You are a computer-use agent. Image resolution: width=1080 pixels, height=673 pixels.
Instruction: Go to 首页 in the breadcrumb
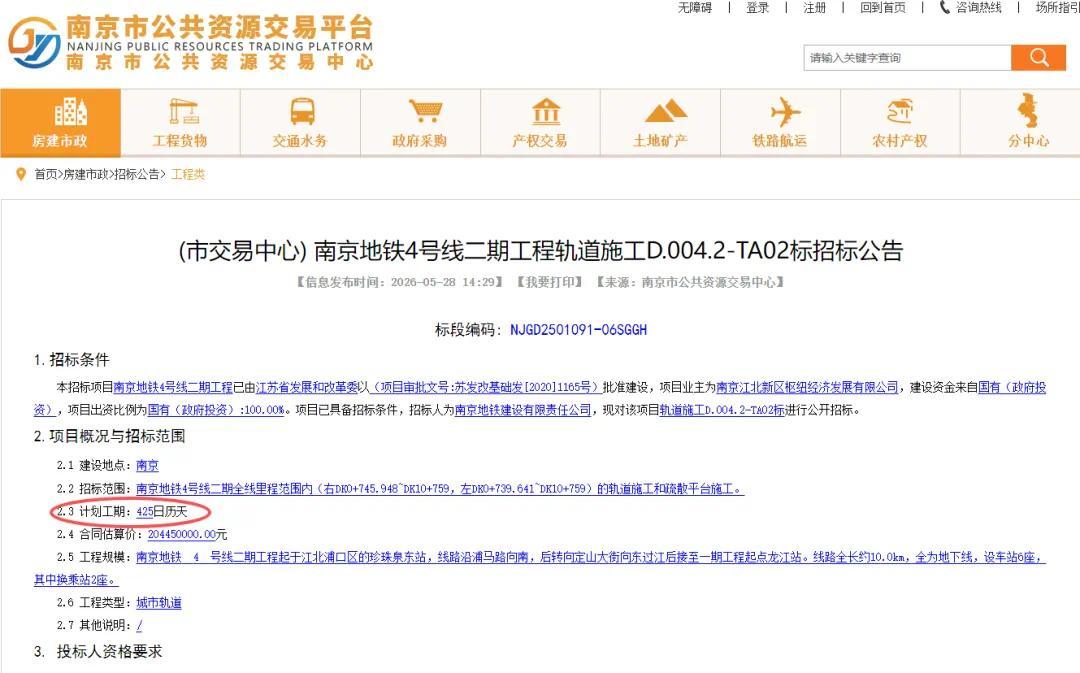tap(45, 174)
